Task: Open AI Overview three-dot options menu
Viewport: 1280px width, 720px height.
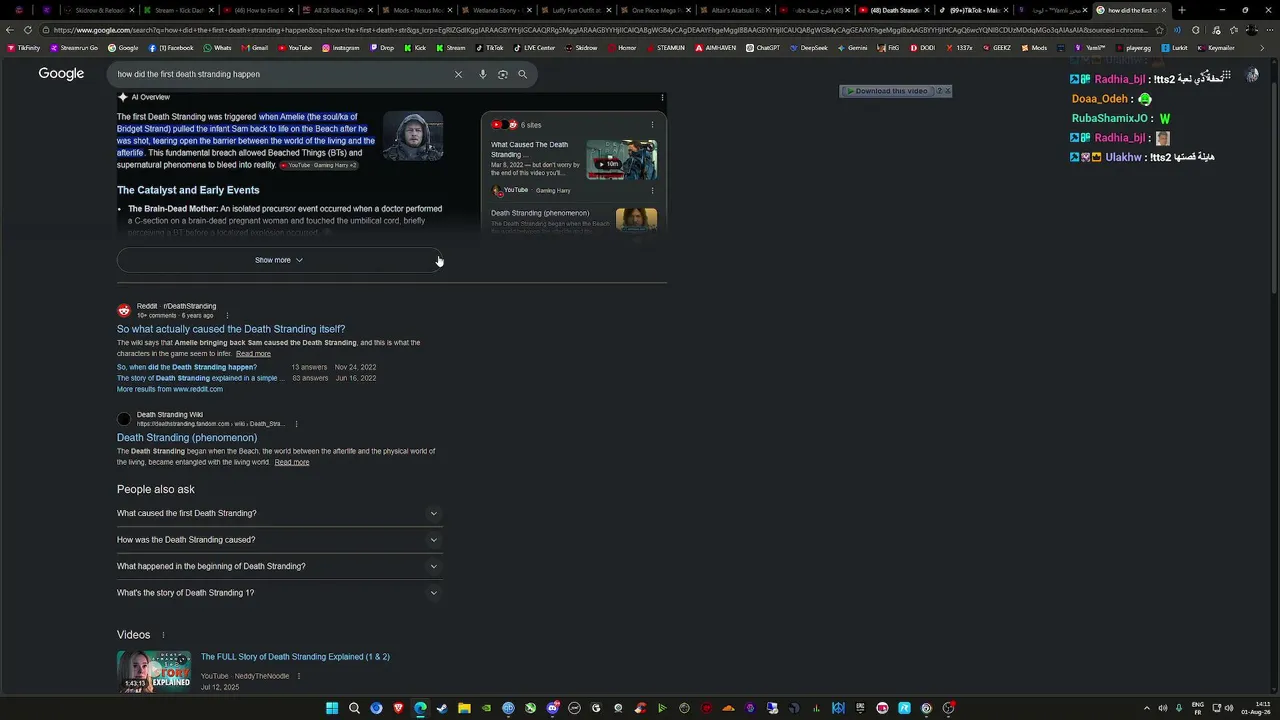Action: (x=662, y=97)
